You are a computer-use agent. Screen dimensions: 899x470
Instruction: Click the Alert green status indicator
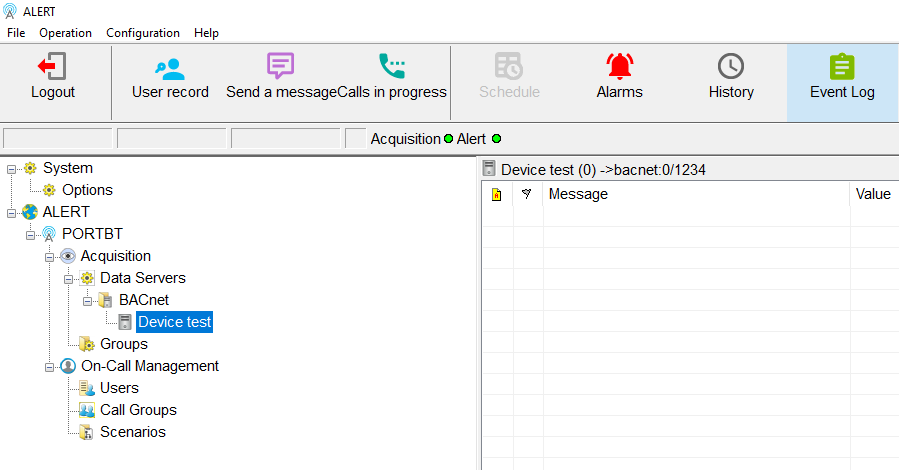[x=496, y=139]
